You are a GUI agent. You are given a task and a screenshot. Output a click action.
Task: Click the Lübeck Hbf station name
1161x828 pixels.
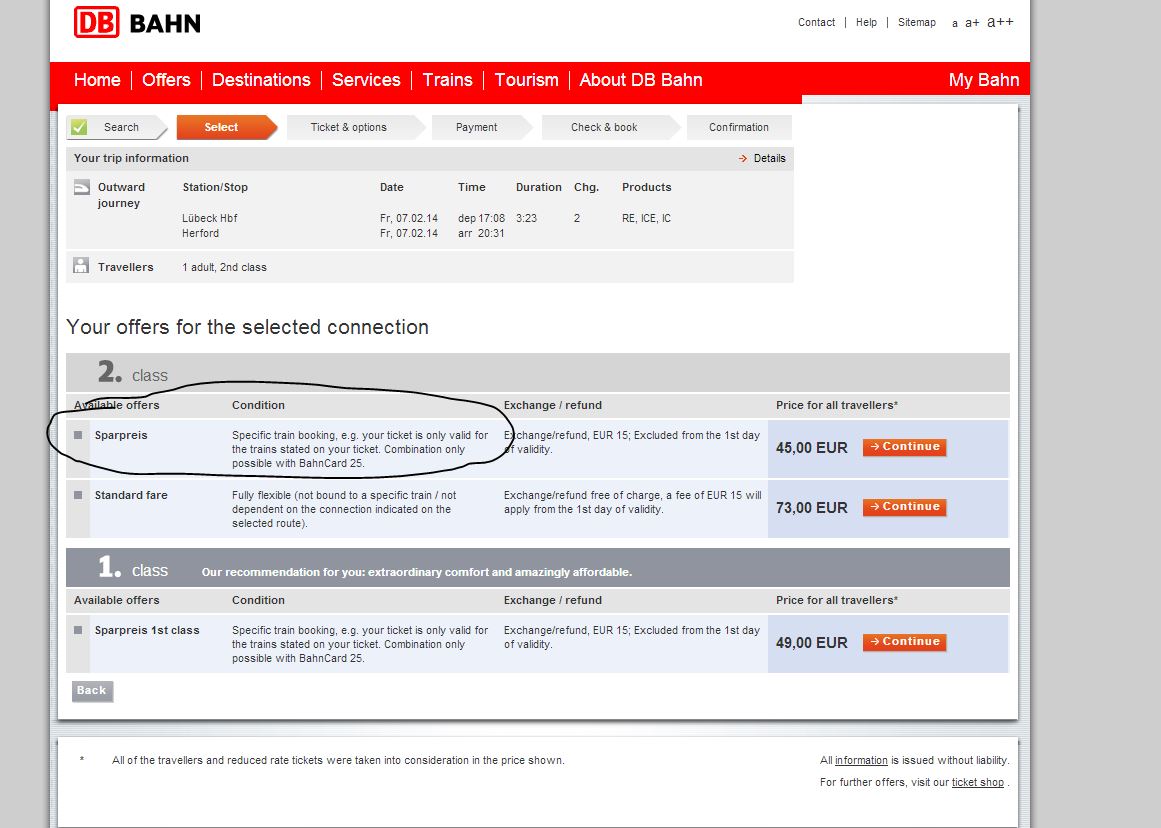tap(210, 218)
